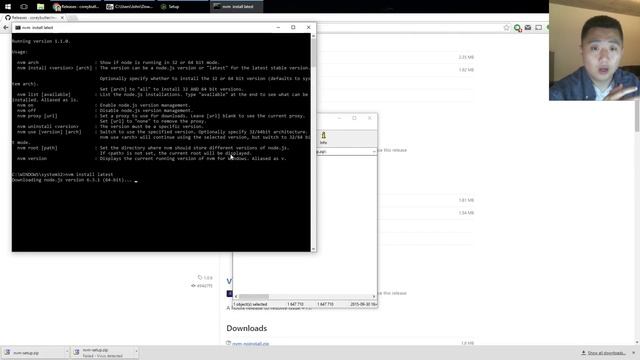640x360 pixels.
Task: Click the Info icon in 7-Zip window
Action: (323, 138)
